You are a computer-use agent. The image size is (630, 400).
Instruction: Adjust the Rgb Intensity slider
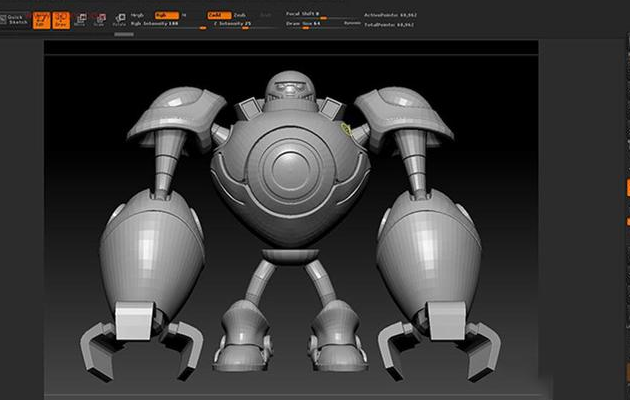(168, 24)
